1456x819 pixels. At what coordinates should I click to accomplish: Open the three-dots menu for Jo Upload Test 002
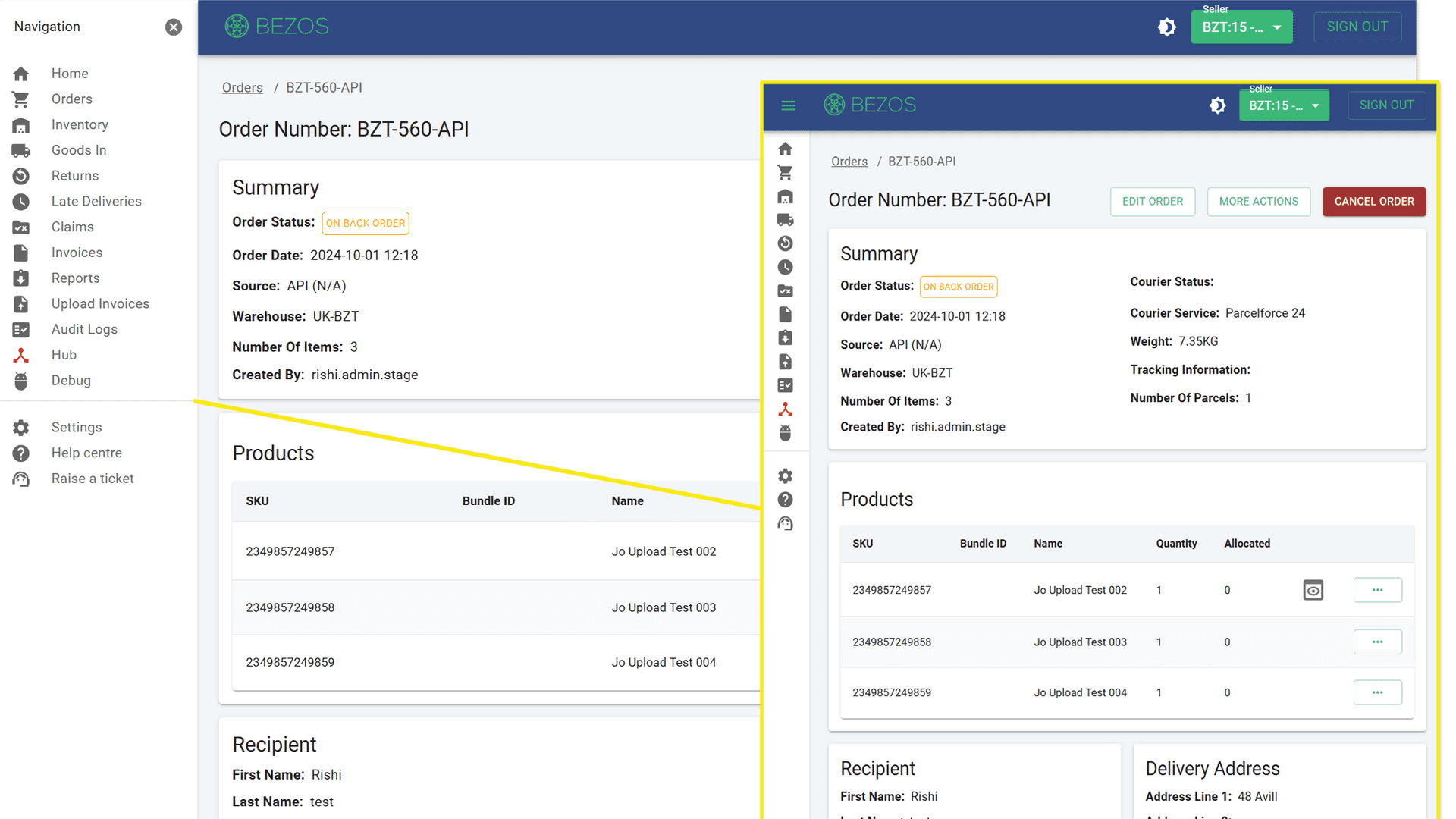[x=1377, y=590]
